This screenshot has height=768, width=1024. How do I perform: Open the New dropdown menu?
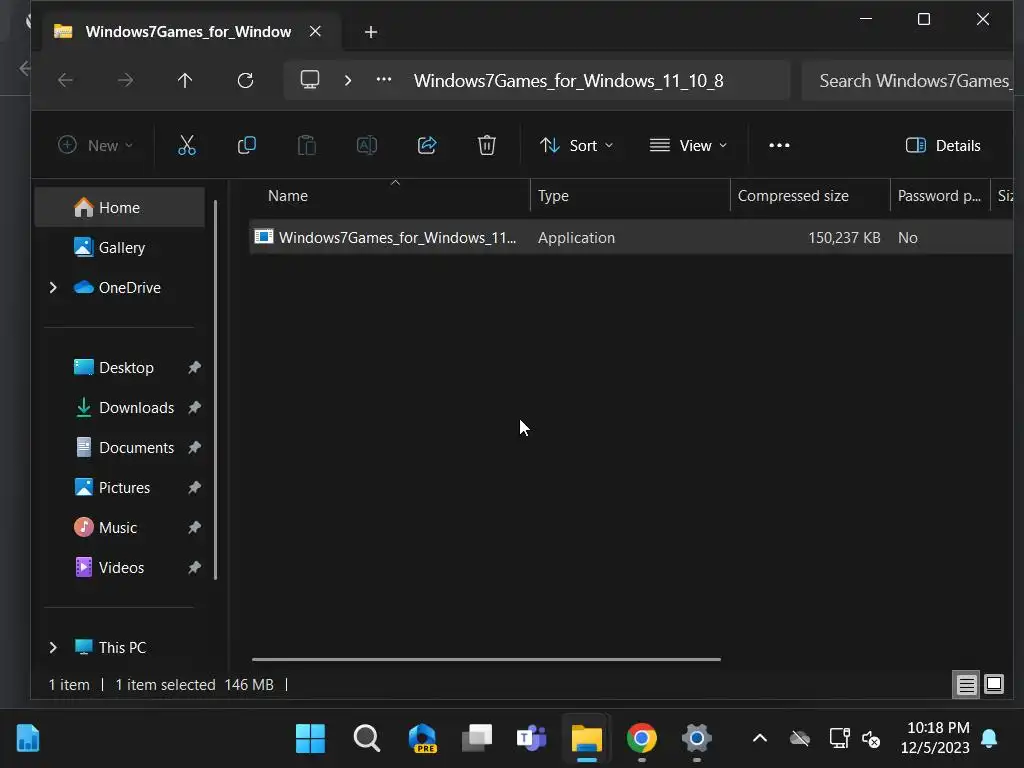pyautogui.click(x=95, y=145)
